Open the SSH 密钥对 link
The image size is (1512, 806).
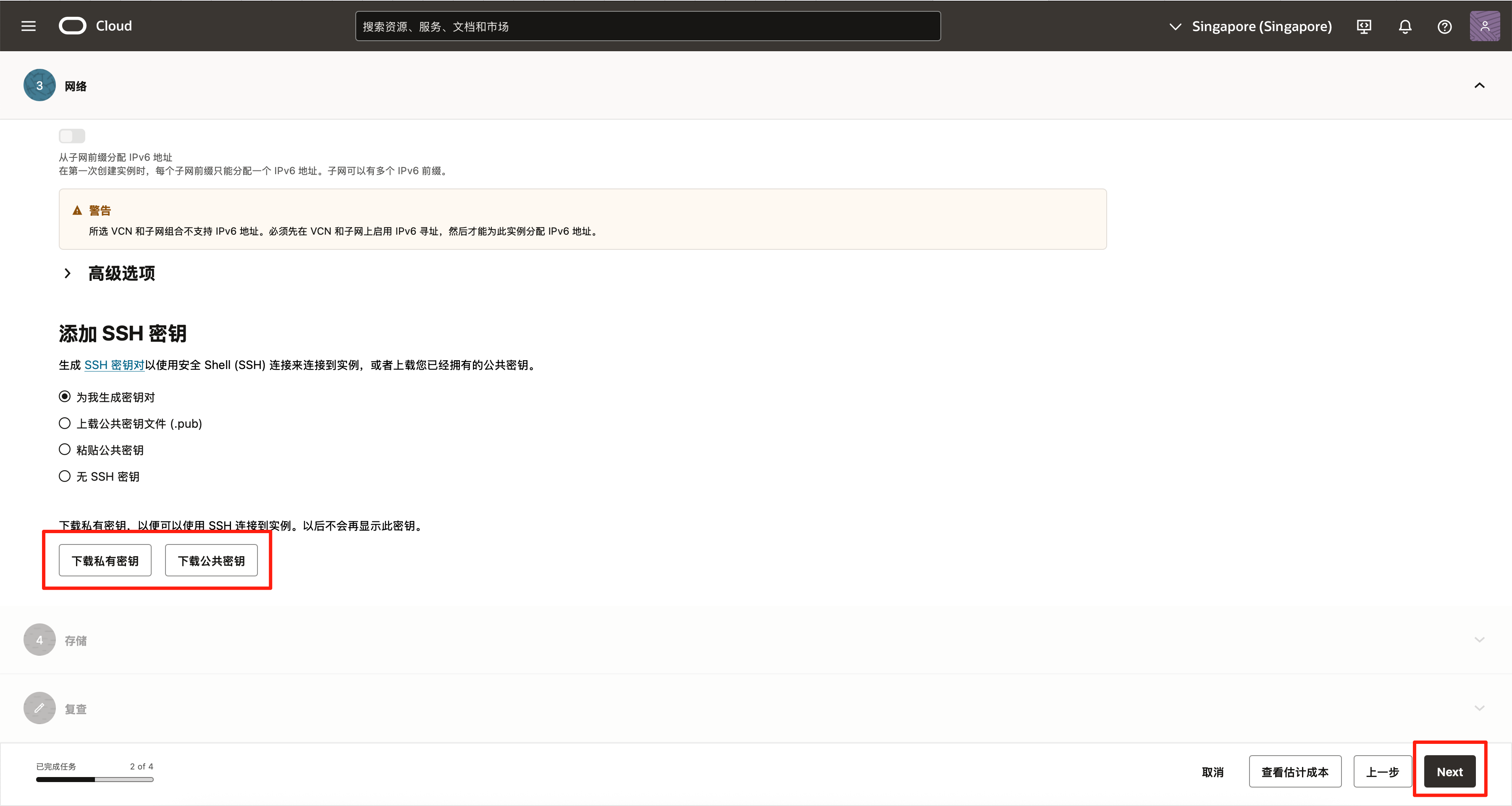114,365
